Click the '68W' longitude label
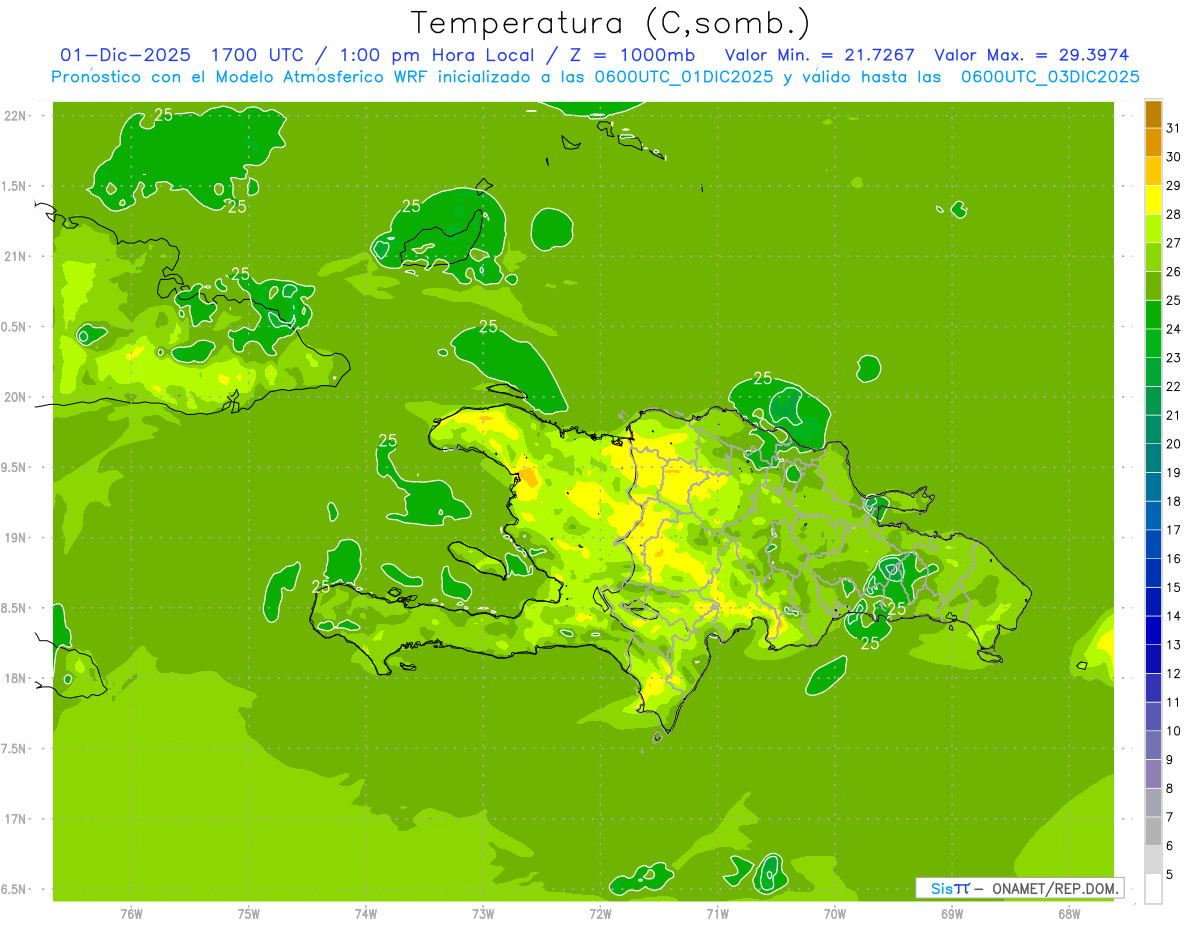The image size is (1200, 927). (1068, 914)
